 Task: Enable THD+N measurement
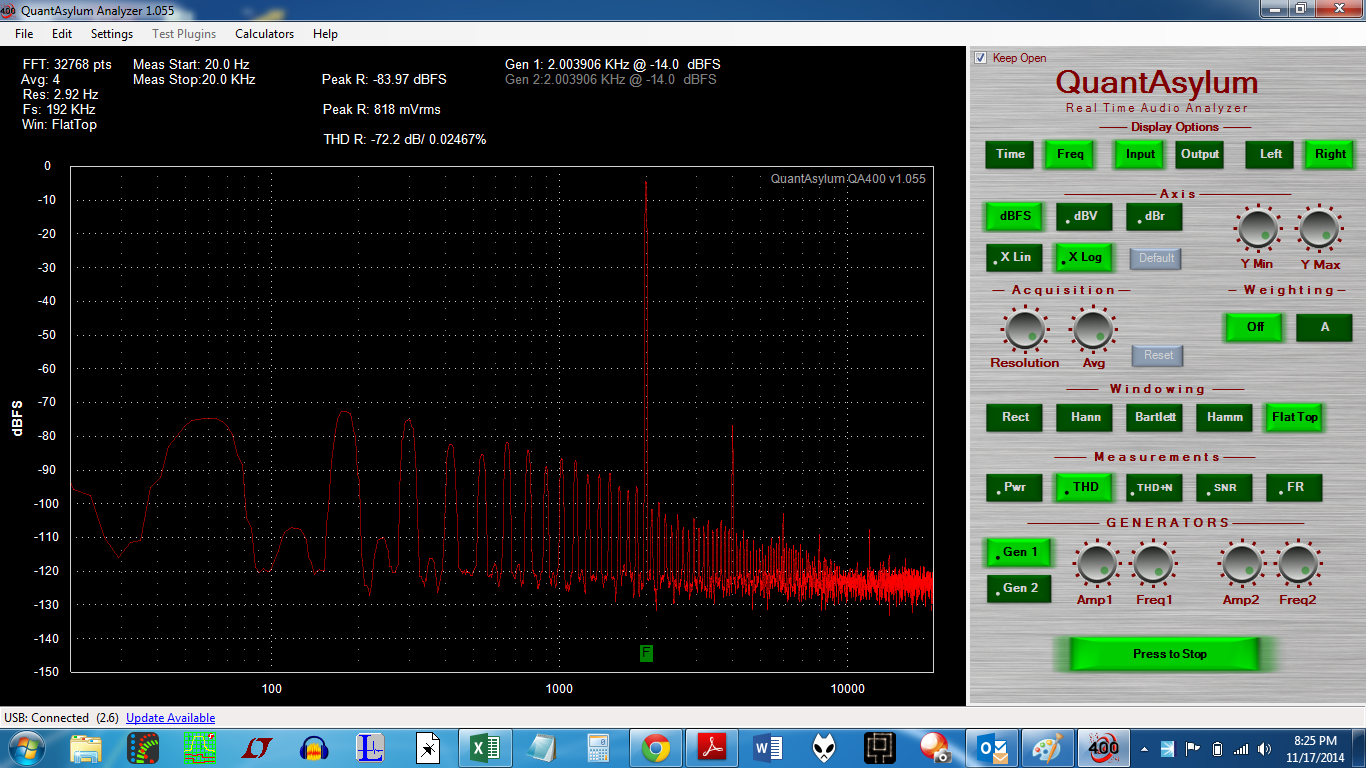(1154, 488)
